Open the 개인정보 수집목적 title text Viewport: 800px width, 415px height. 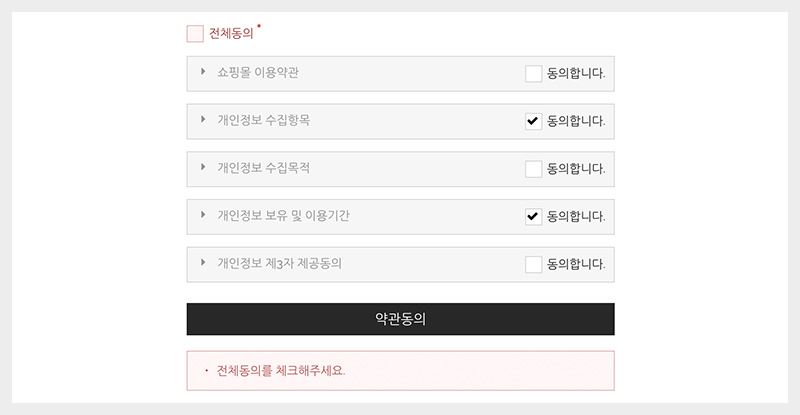tap(263, 169)
